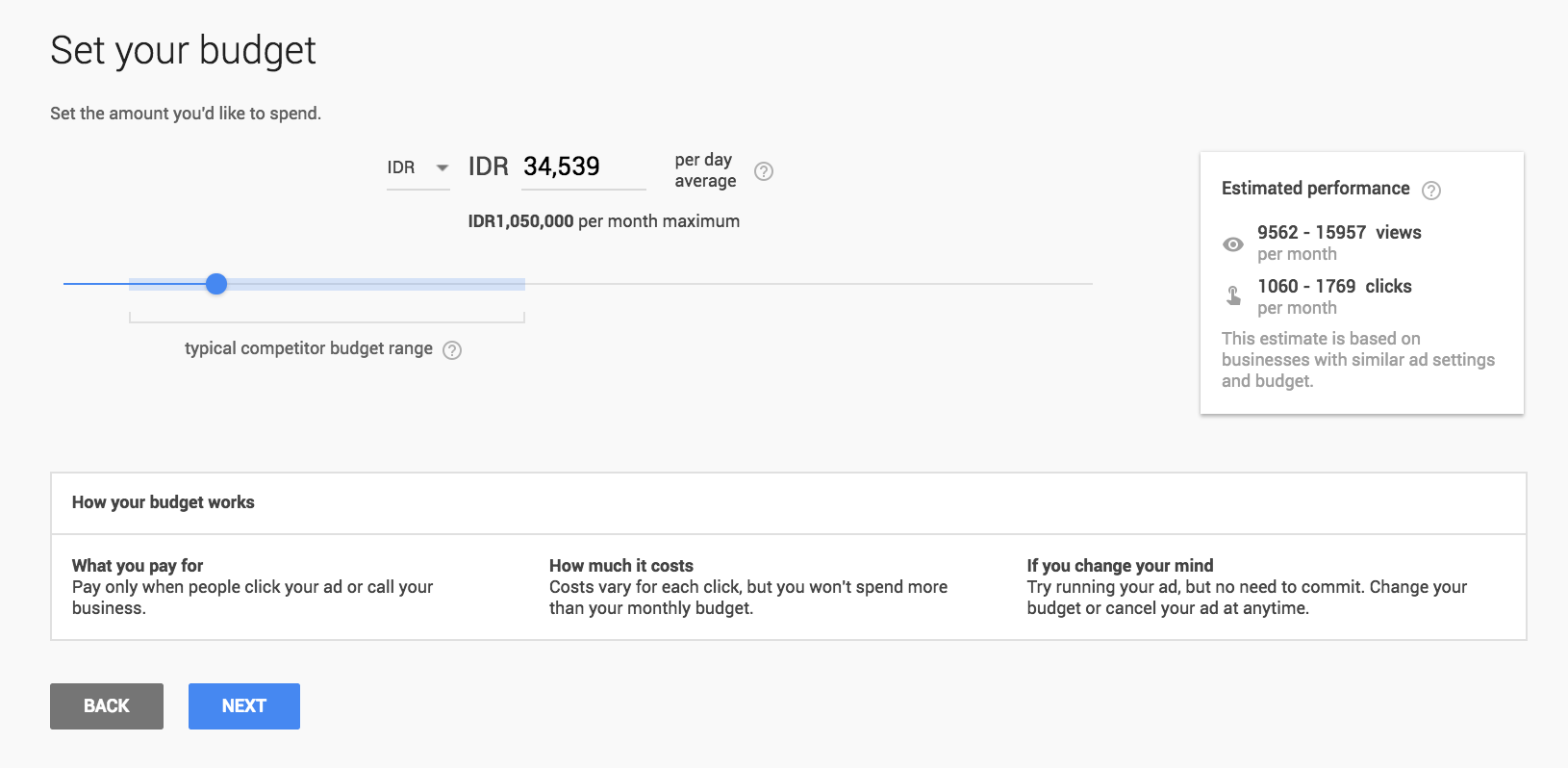The height and width of the screenshot is (768, 1568).
Task: Click the 'Set your budget' heading
Action: point(183,51)
